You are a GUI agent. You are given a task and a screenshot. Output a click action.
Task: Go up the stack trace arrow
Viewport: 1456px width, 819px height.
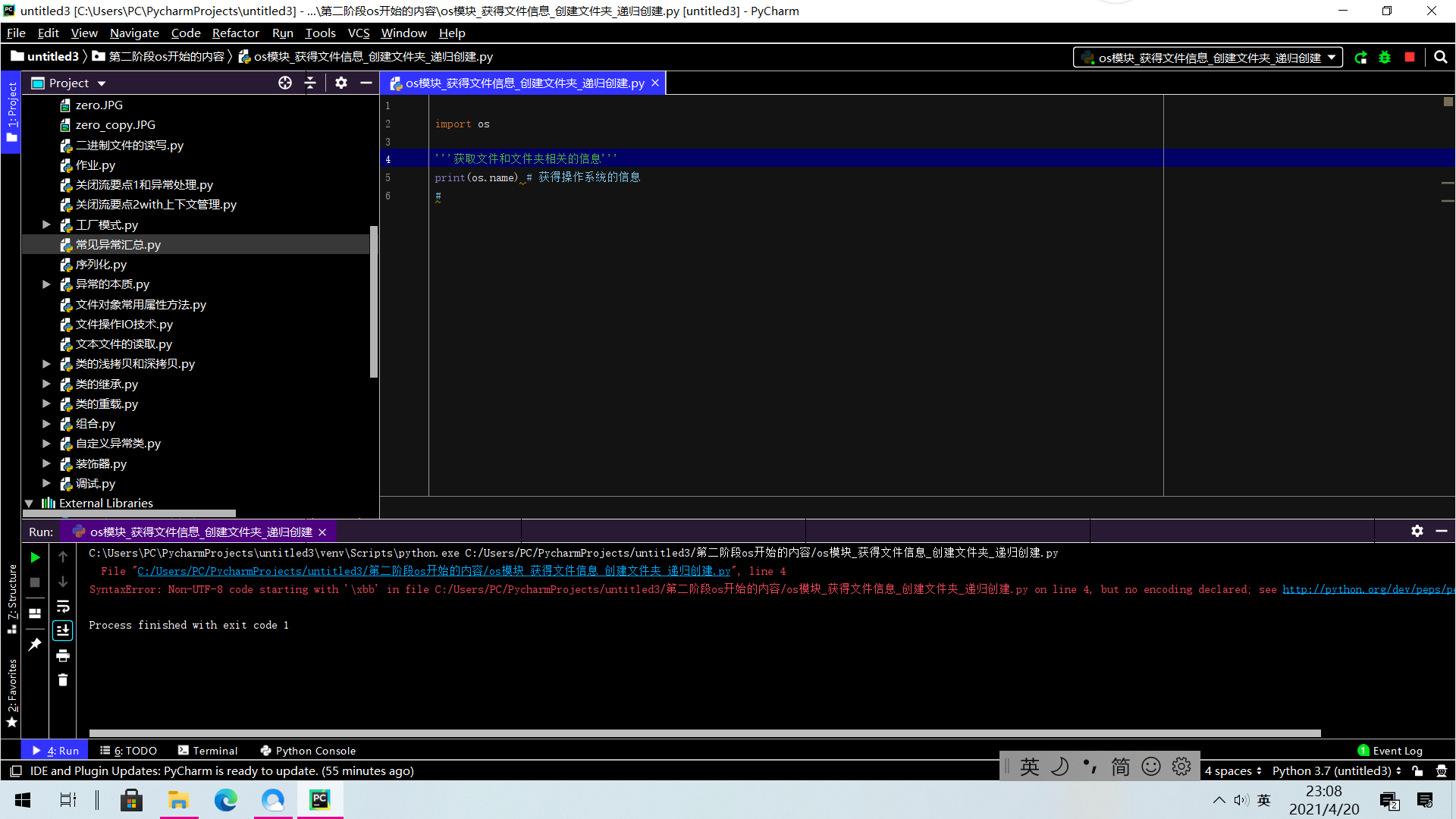click(63, 557)
